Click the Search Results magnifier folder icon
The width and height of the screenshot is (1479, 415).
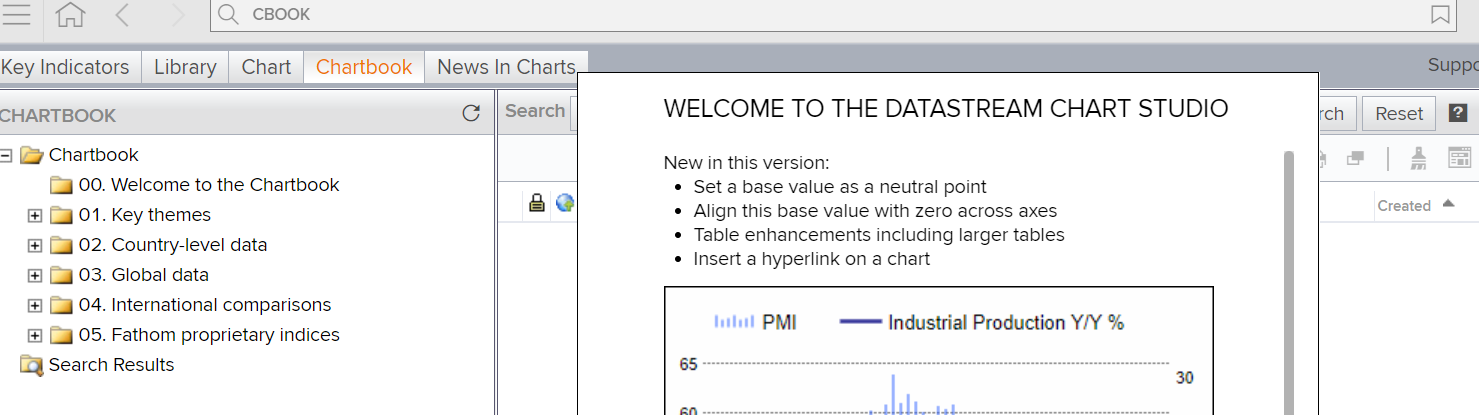32,365
